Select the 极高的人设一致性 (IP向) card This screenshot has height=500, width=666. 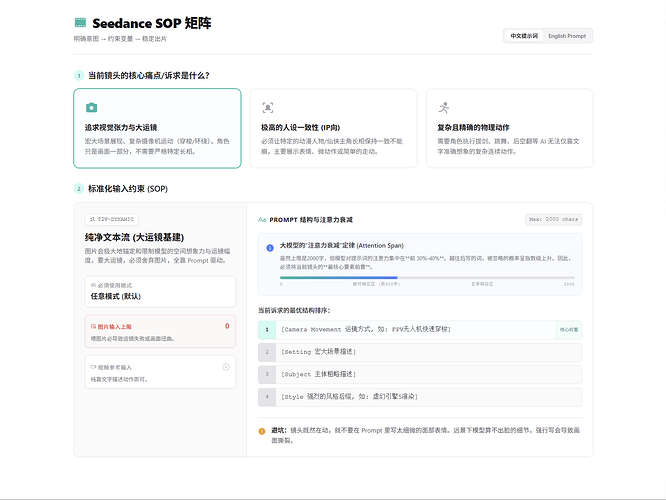click(x=333, y=128)
